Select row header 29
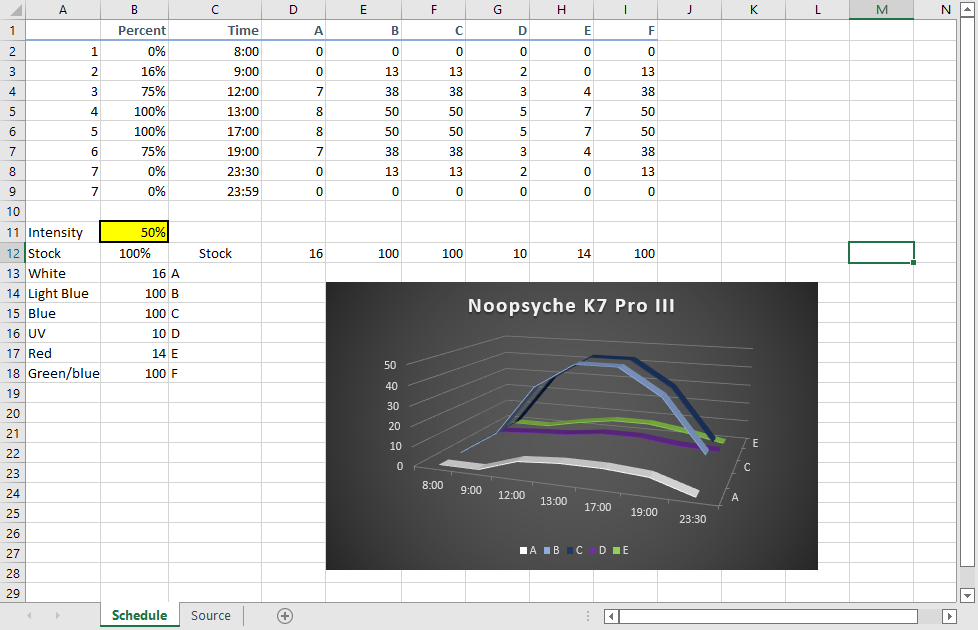Screen dimensions: 978x630 [x=13, y=593]
